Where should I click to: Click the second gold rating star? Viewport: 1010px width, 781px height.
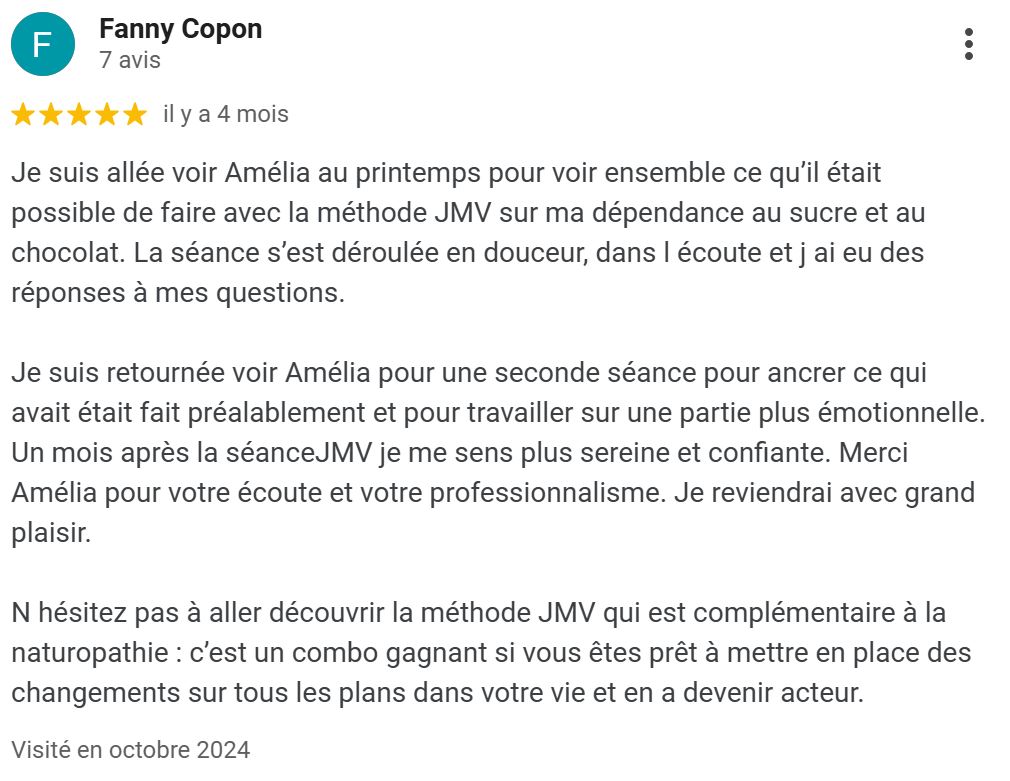pyautogui.click(x=51, y=115)
